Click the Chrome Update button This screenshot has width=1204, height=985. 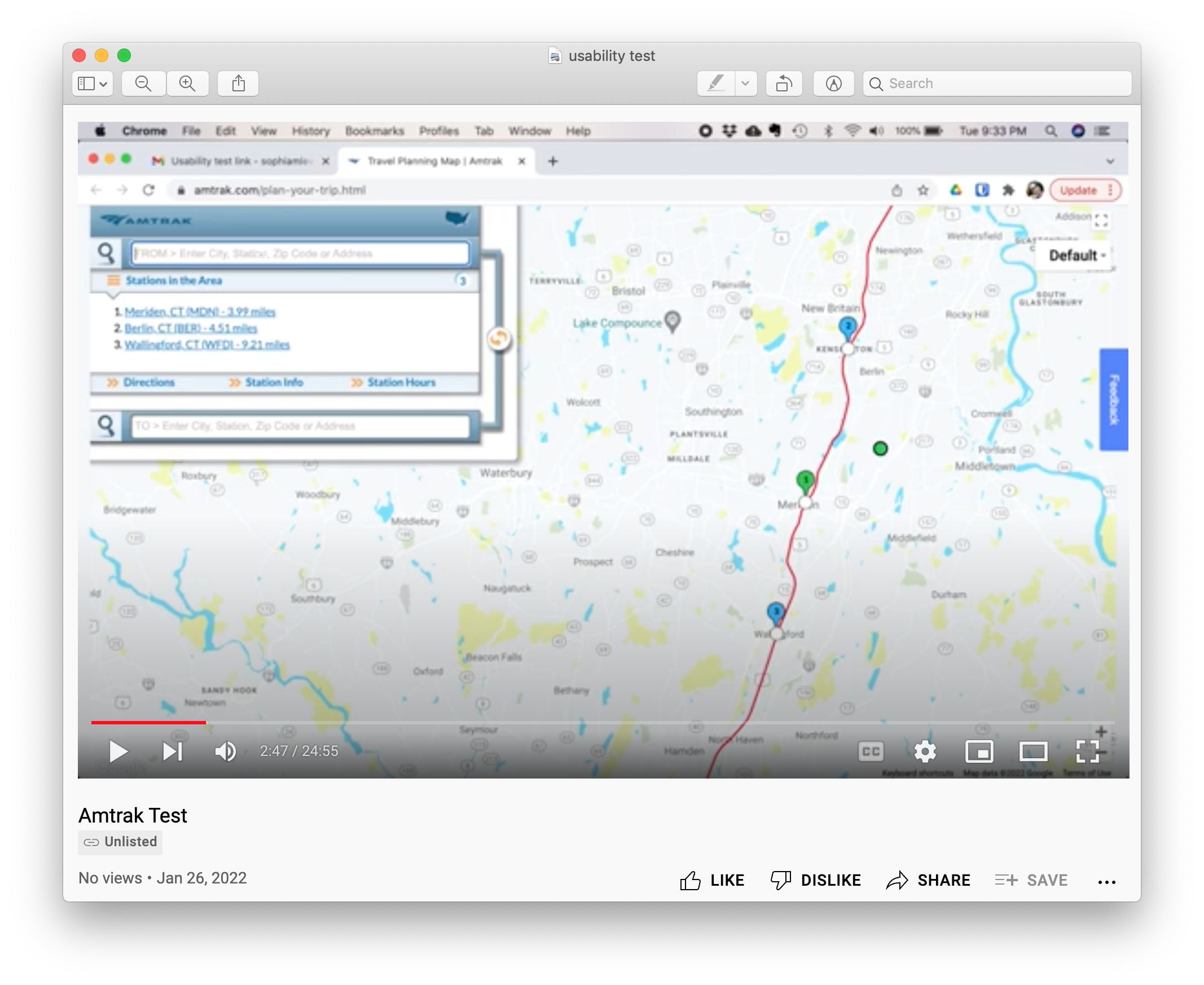click(x=1085, y=190)
